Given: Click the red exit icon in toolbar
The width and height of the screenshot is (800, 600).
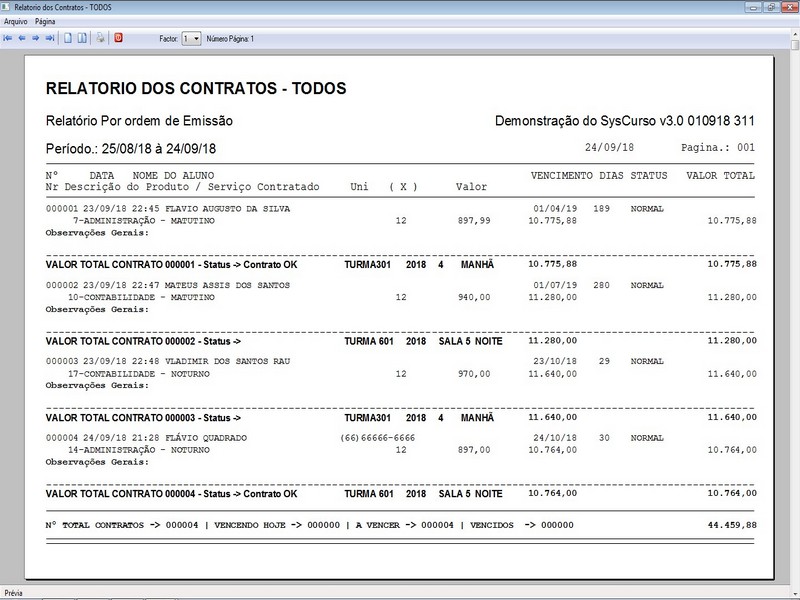Looking at the screenshot, I should click(x=118, y=38).
